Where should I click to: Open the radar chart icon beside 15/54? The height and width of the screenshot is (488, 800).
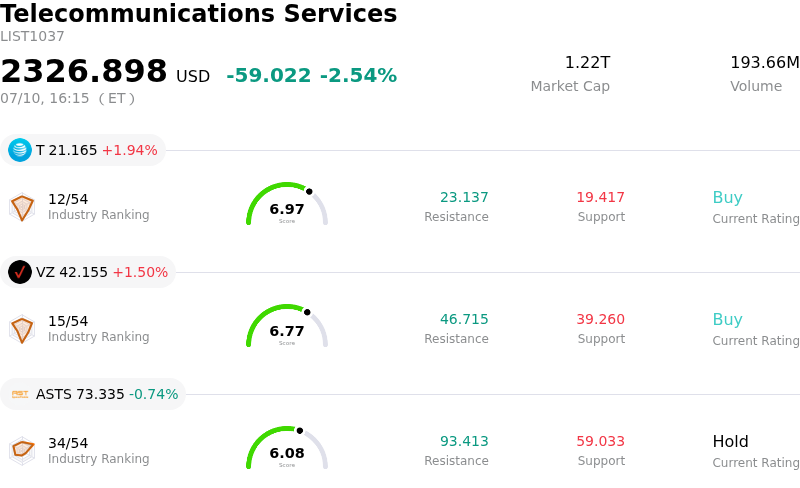(x=22, y=329)
